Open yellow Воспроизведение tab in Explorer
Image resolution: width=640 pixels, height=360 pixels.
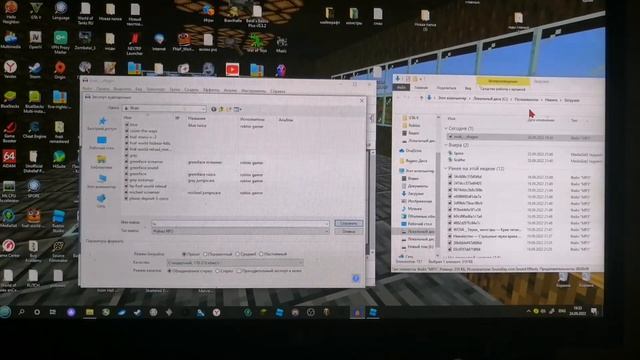click(502, 81)
